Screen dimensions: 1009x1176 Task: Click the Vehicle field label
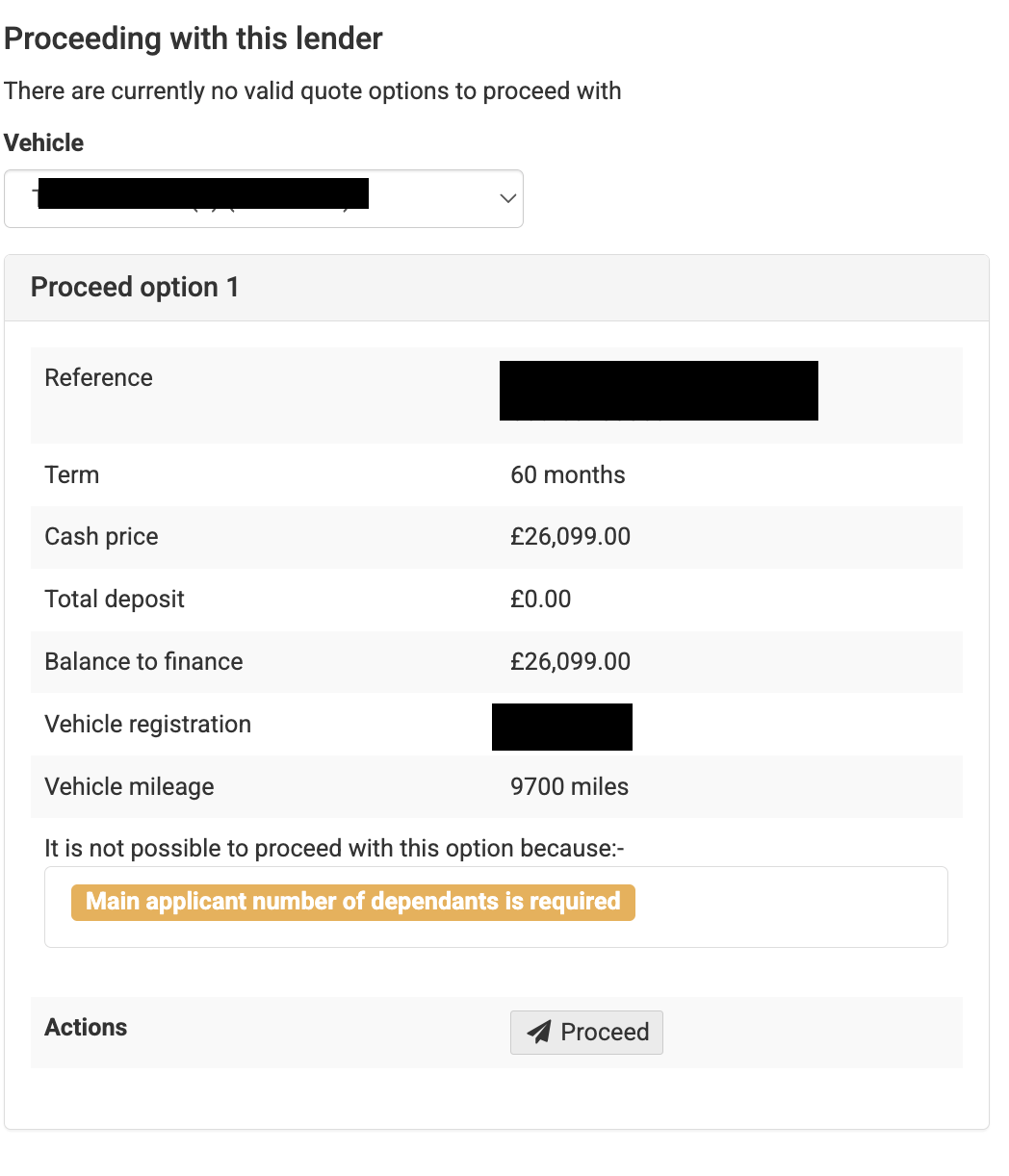point(43,142)
